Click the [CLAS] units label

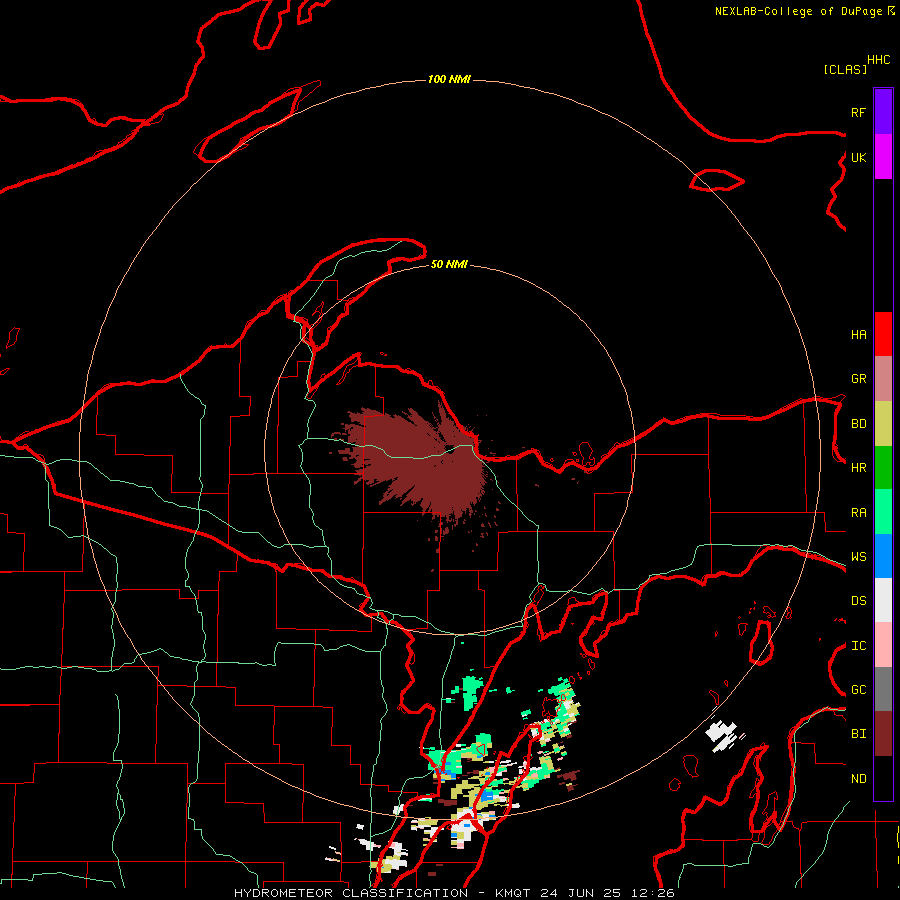point(845,70)
